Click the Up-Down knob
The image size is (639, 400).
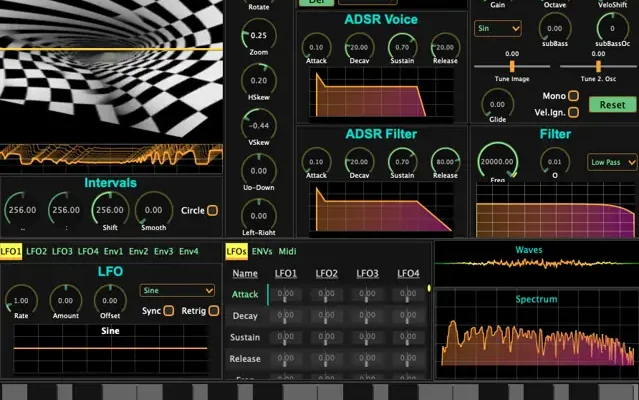259,171
